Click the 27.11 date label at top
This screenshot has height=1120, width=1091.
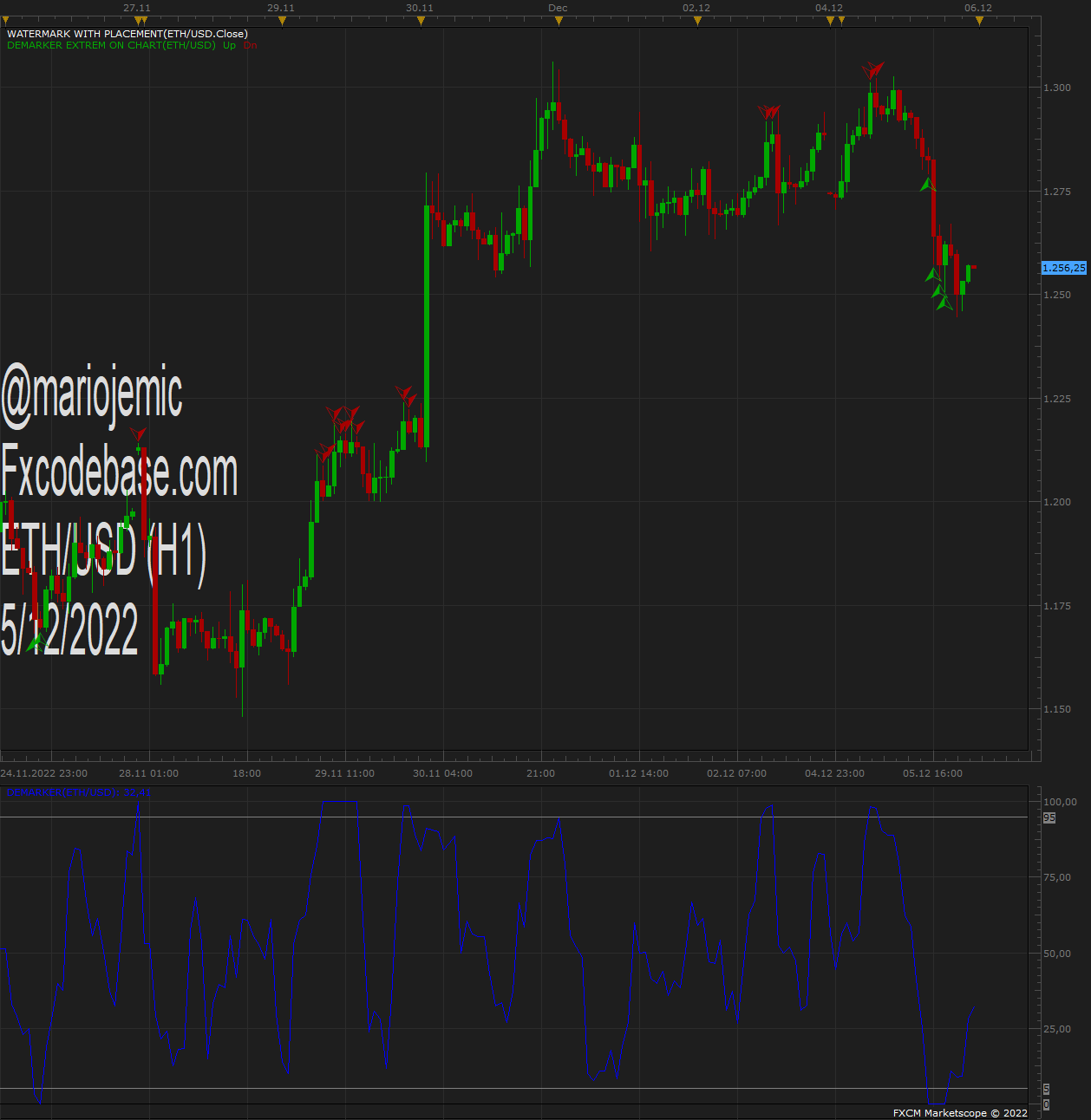pos(137,8)
